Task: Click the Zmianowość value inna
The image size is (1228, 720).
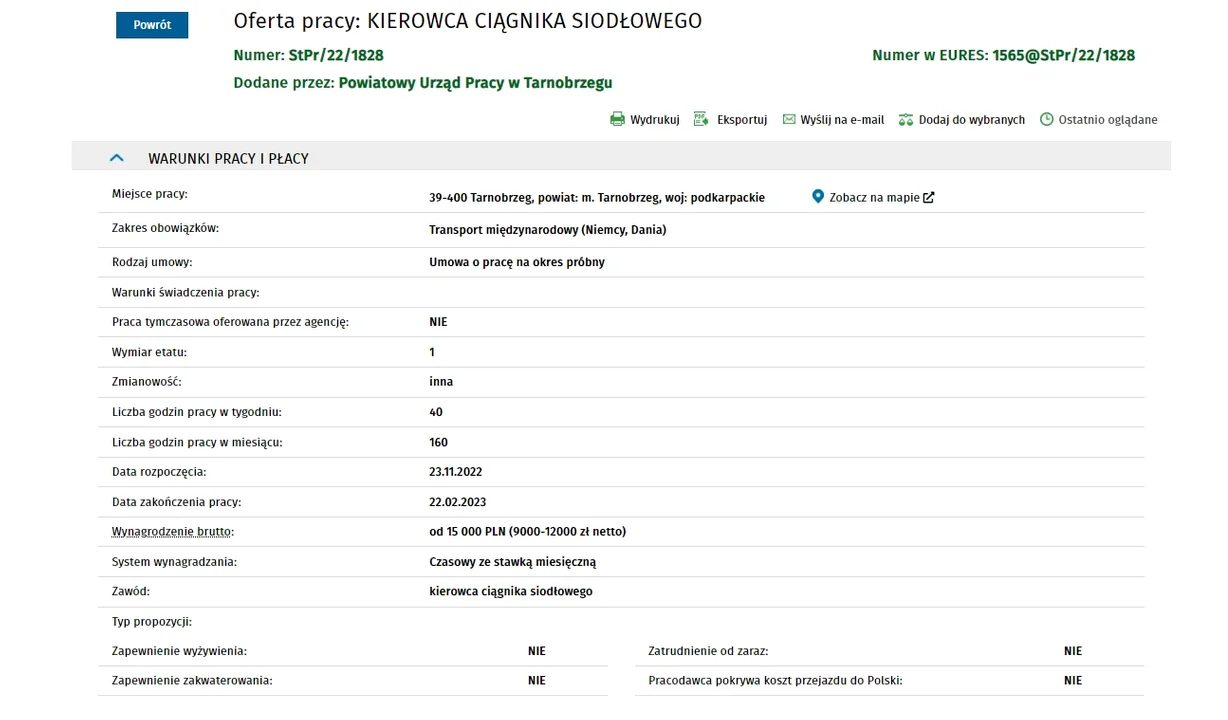Action: coord(441,382)
